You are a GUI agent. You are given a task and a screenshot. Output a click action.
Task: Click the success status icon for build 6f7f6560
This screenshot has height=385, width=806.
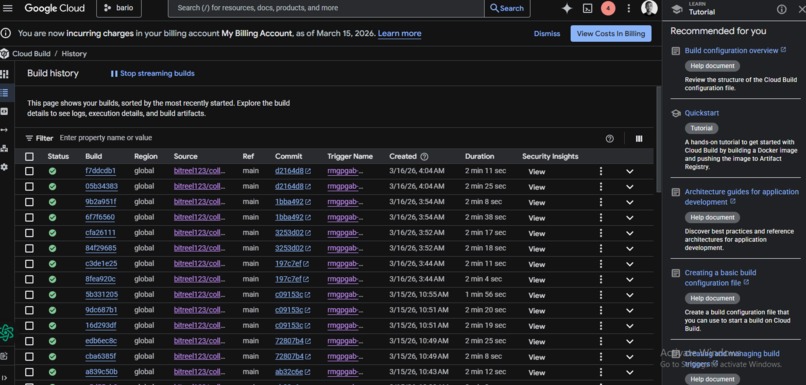(x=52, y=217)
